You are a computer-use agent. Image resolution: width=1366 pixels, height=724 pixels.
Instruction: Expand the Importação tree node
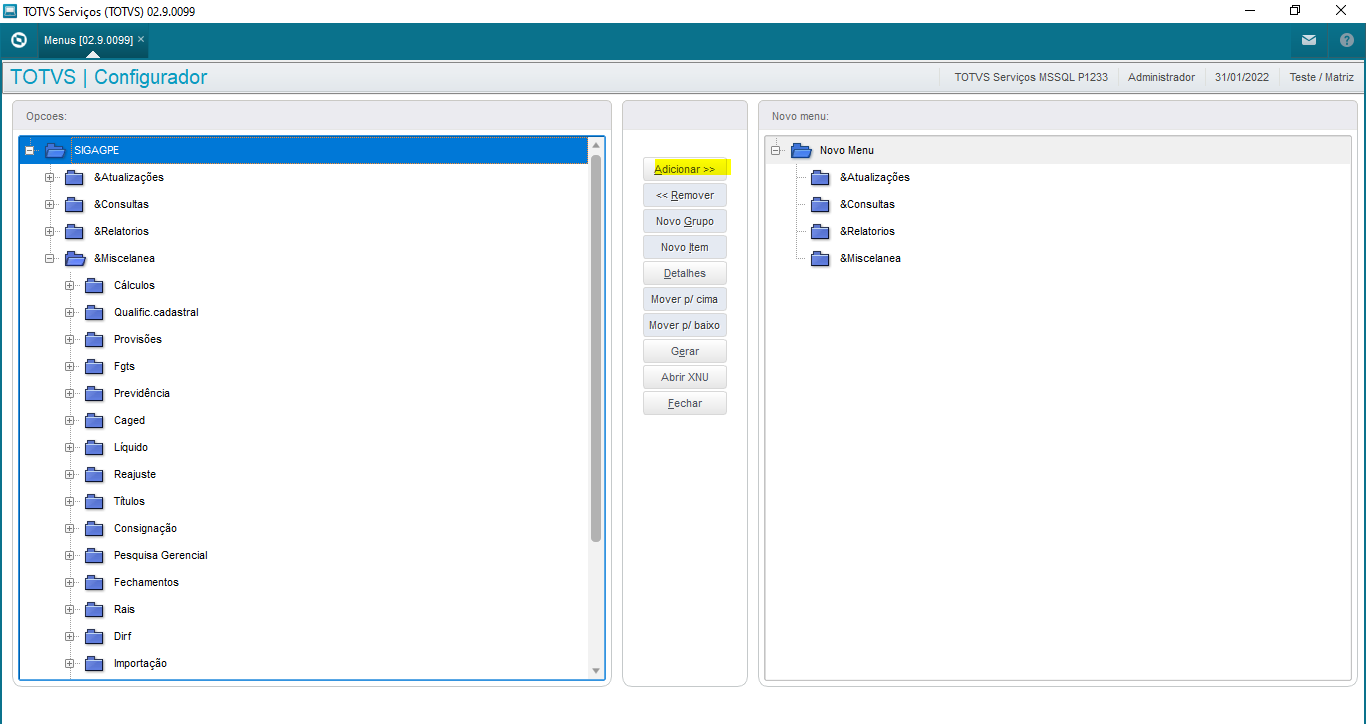[x=70, y=663]
